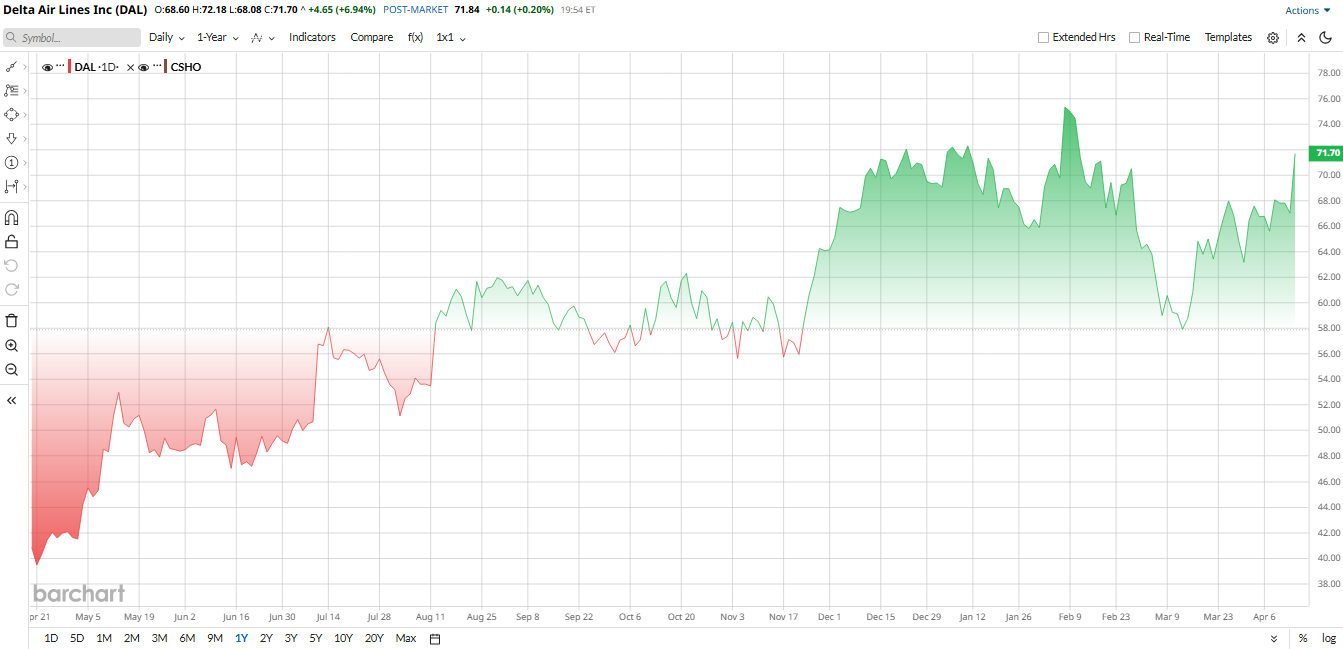The image size is (1343, 649).
Task: Open the Compare menu
Action: (372, 37)
